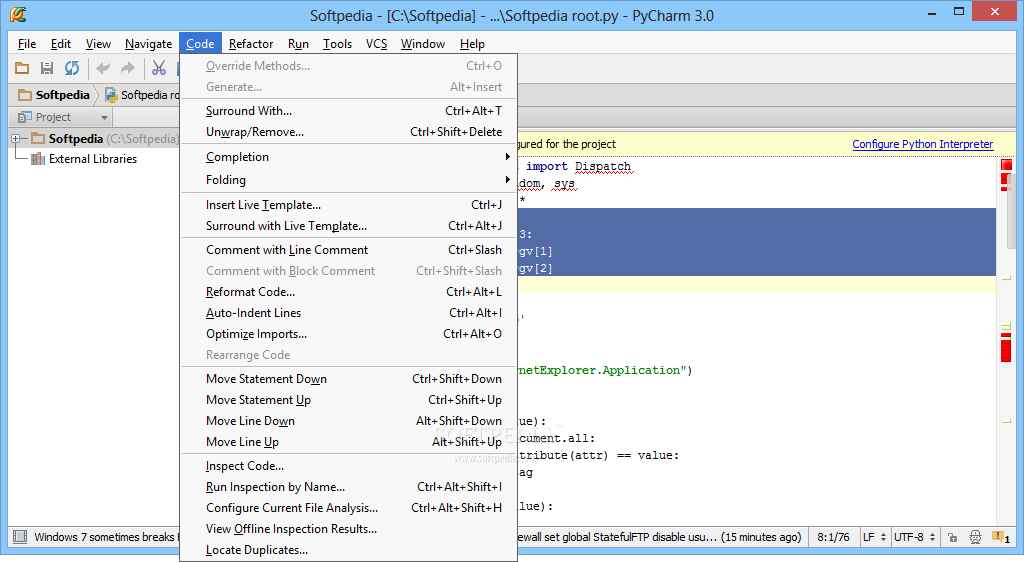Click the Configure Python Interpreter link
Viewport: 1024px width, 562px height.
[922, 144]
